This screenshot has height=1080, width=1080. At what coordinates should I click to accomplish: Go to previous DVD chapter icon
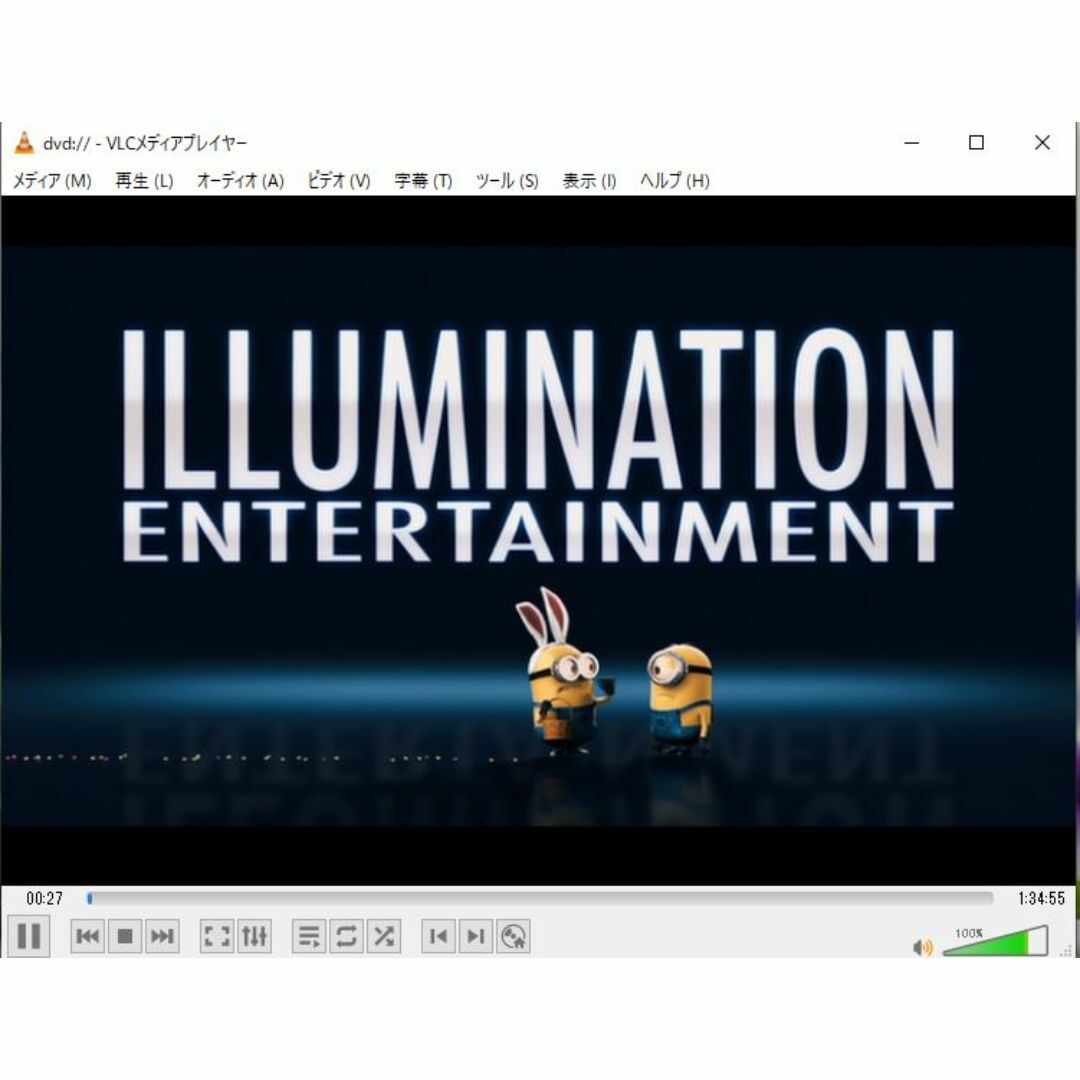[438, 936]
